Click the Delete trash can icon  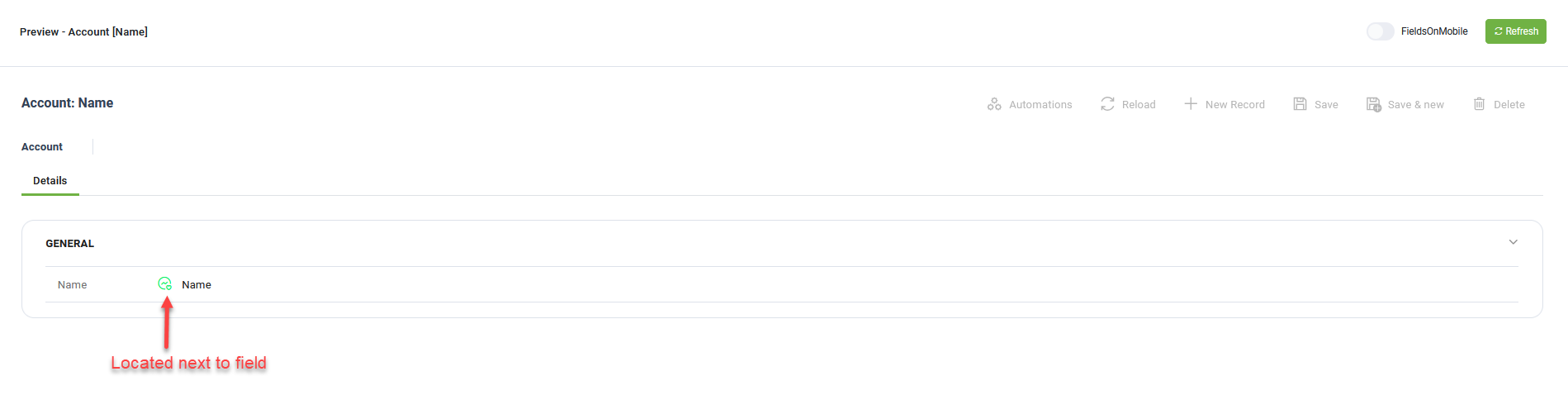(1480, 104)
